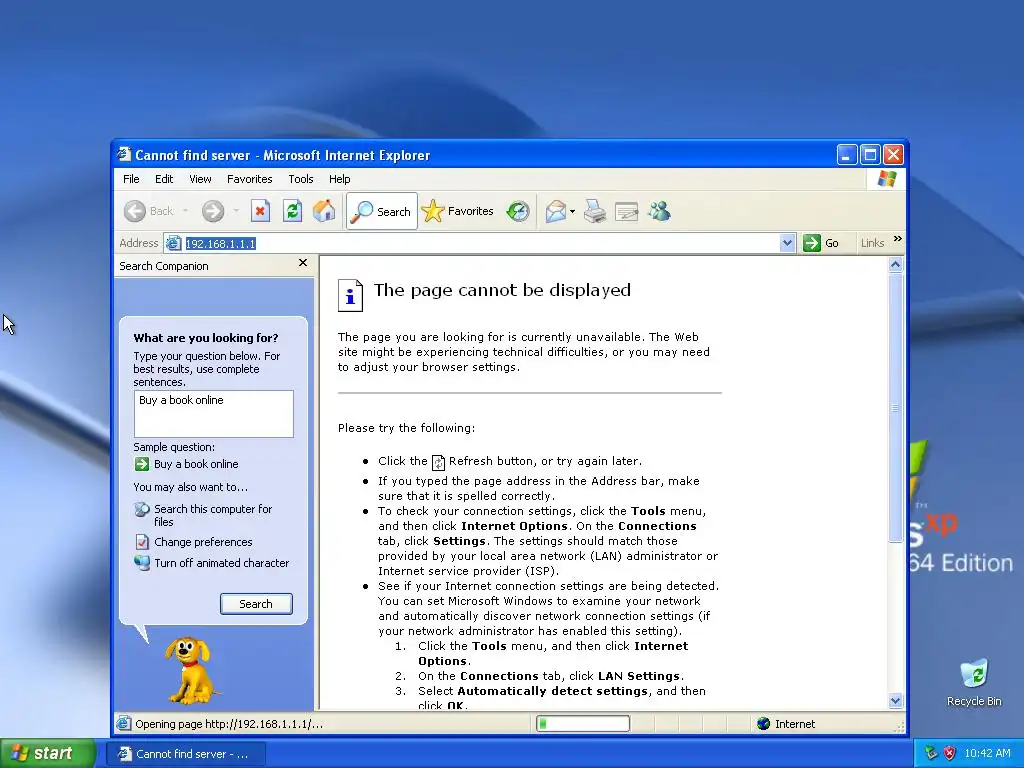Click the page icon in address bar
Image resolution: width=1024 pixels, height=768 pixels.
[173, 244]
